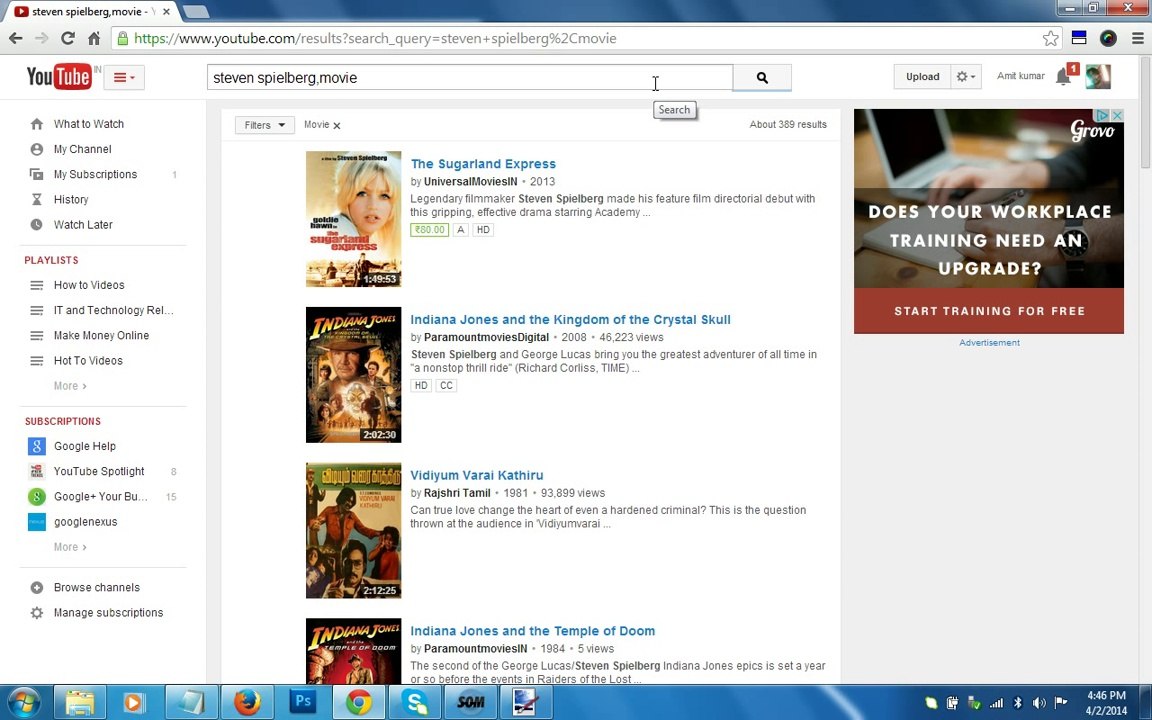The image size is (1152, 720).
Task: Open Google Help subscription
Action: tap(84, 446)
